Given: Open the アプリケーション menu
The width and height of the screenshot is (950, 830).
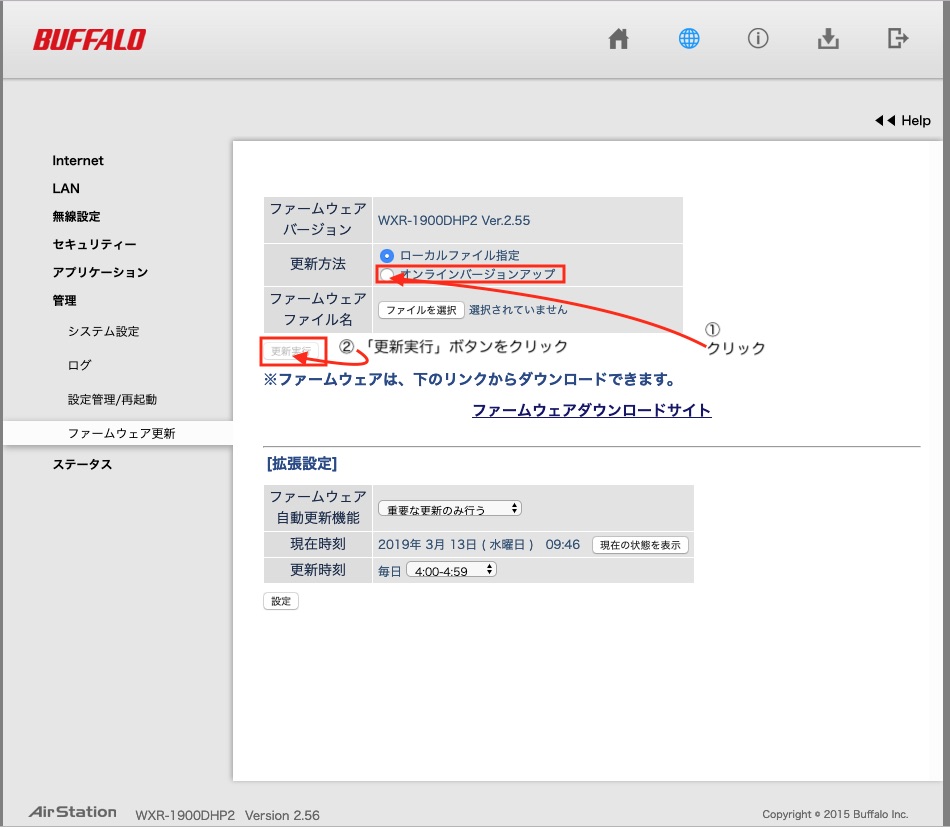Looking at the screenshot, I should pyautogui.click(x=100, y=272).
